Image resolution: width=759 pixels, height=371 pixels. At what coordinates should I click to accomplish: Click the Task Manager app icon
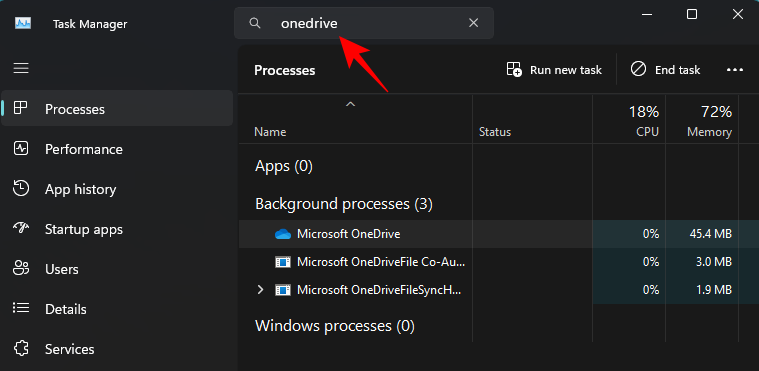pyautogui.click(x=23, y=23)
